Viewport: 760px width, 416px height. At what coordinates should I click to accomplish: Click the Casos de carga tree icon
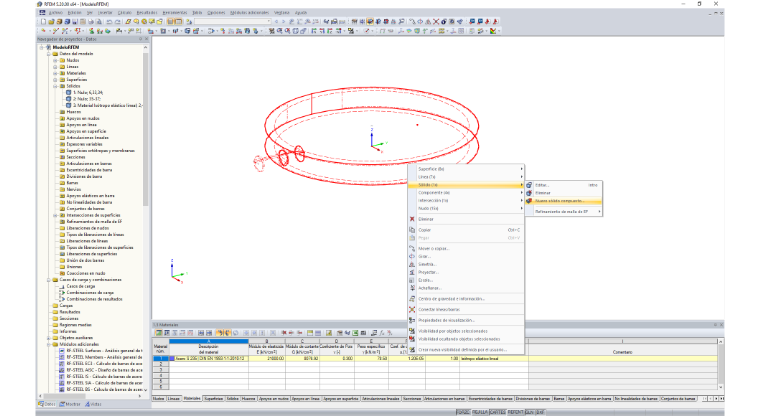tap(62, 286)
